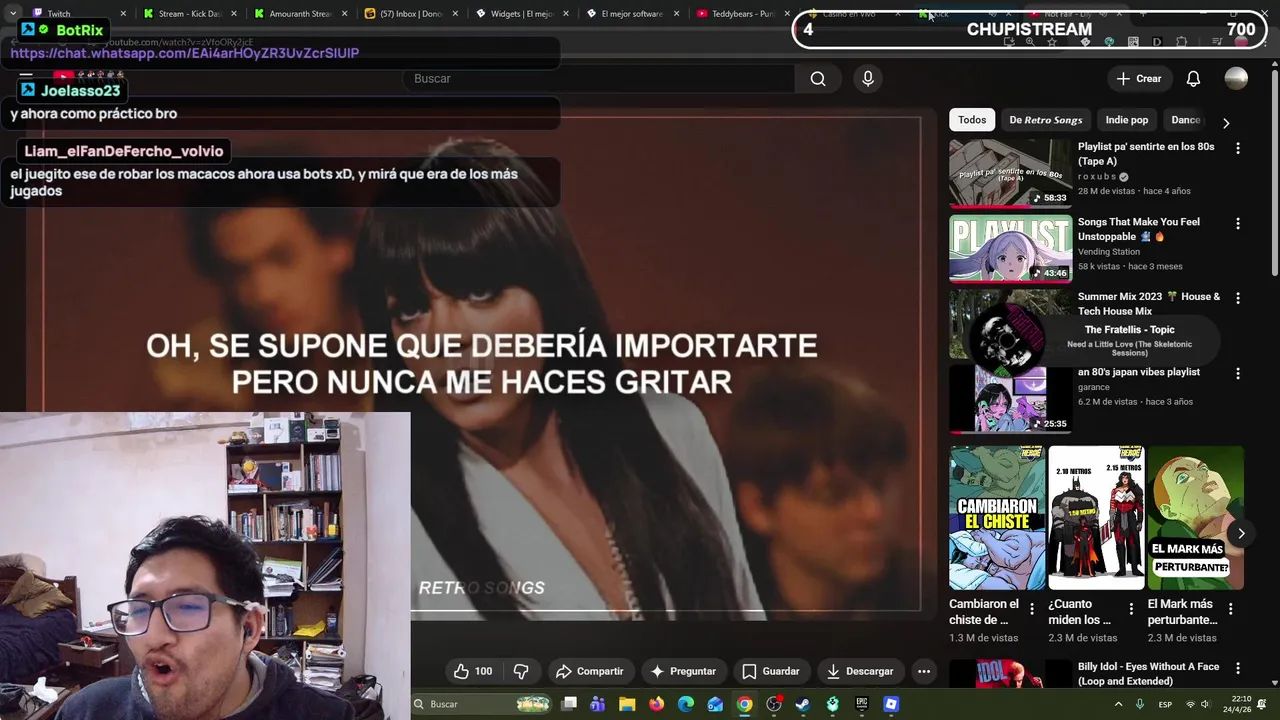This screenshot has height=720, width=1280.
Task: Click the 'Vending Station' channel name
Action: (1109, 251)
